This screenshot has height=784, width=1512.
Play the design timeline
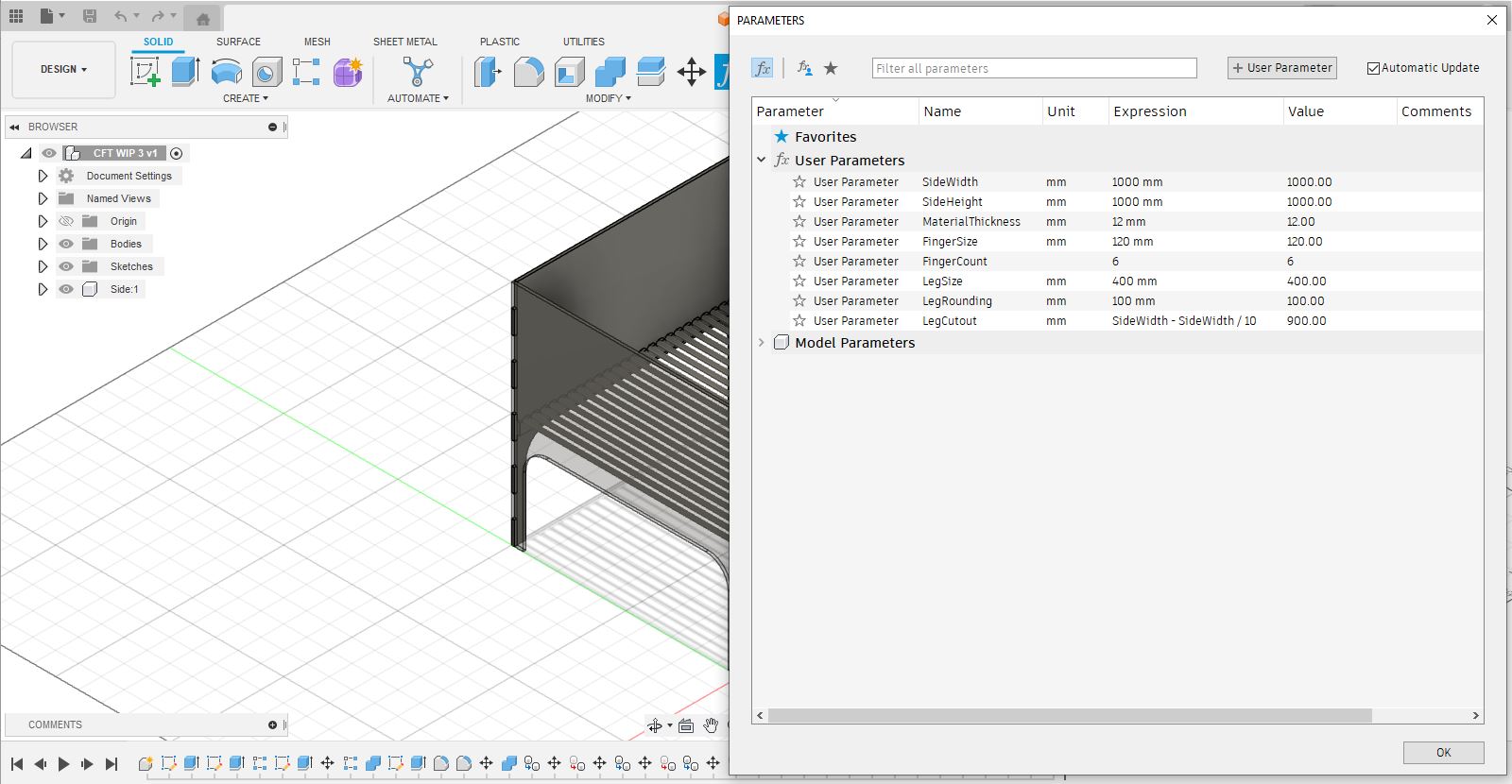(63, 764)
